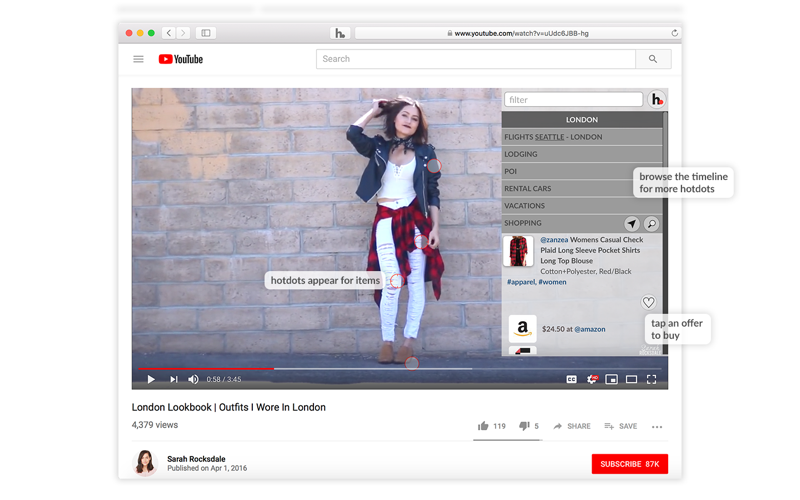Favorite the item with the heart icon

click(648, 302)
